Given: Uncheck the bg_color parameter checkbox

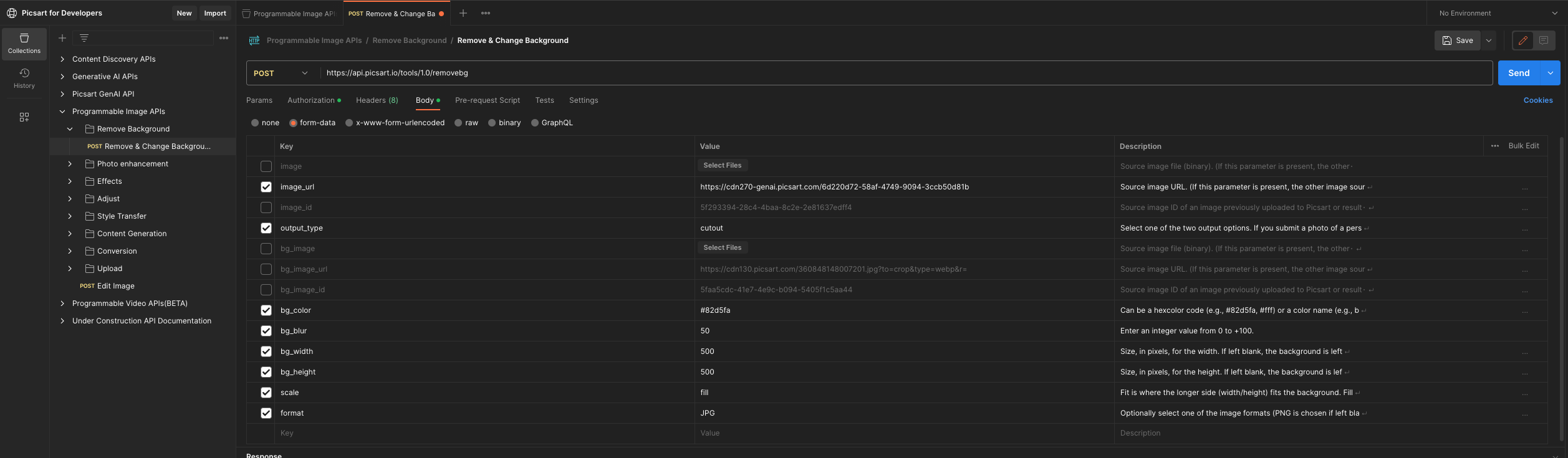Looking at the screenshot, I should 266,310.
